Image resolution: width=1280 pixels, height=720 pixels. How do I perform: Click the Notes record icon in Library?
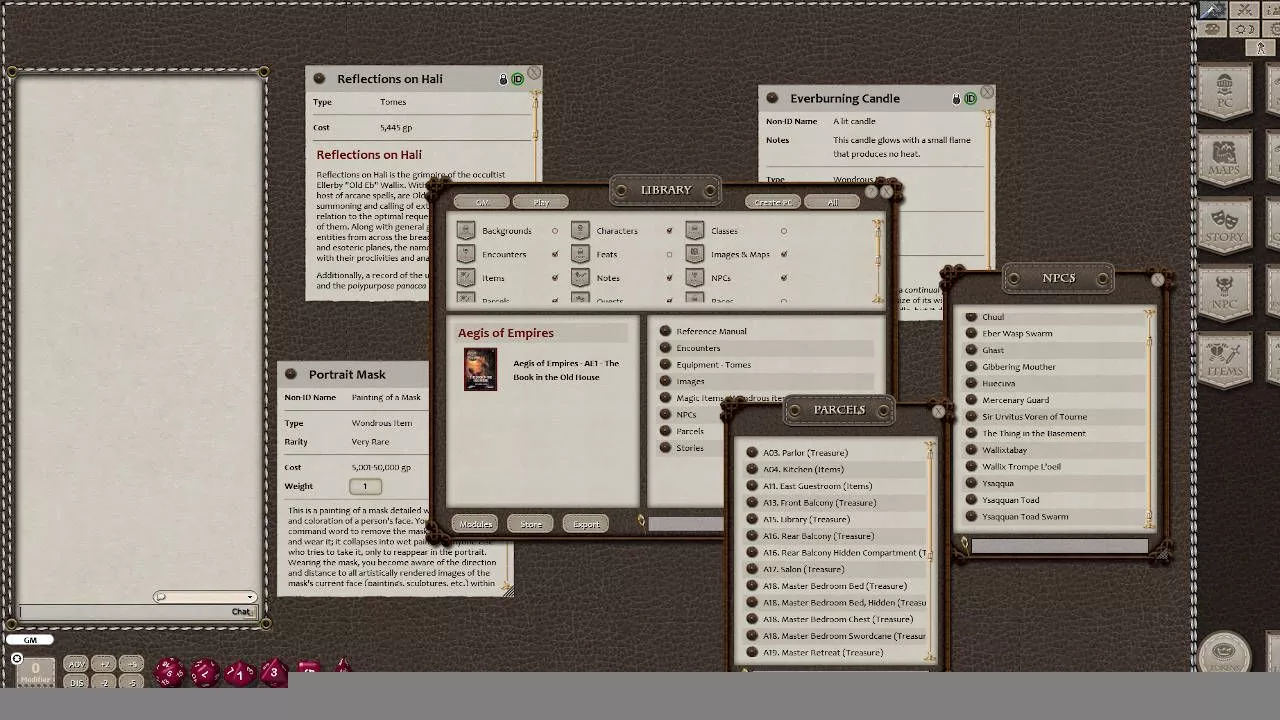click(x=580, y=278)
